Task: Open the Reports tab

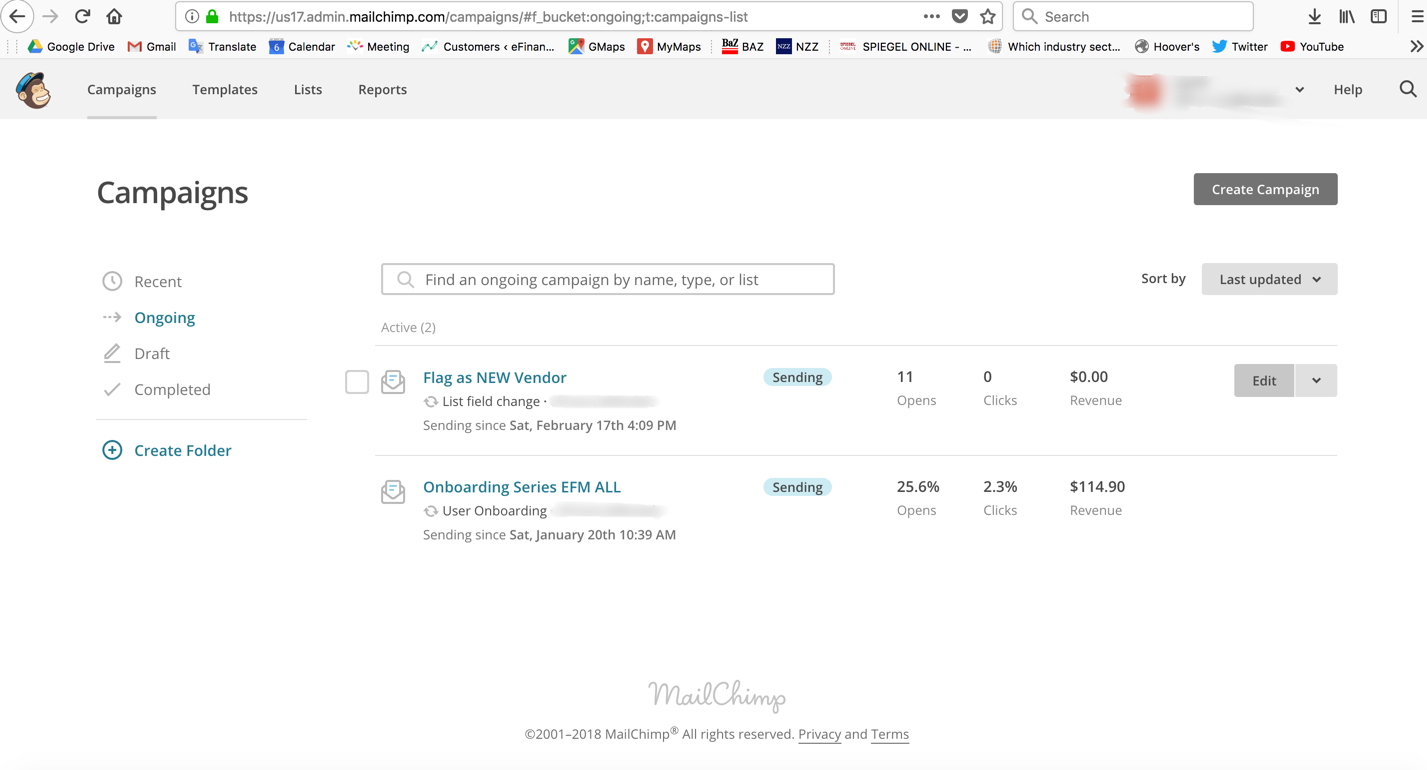Action: (382, 89)
